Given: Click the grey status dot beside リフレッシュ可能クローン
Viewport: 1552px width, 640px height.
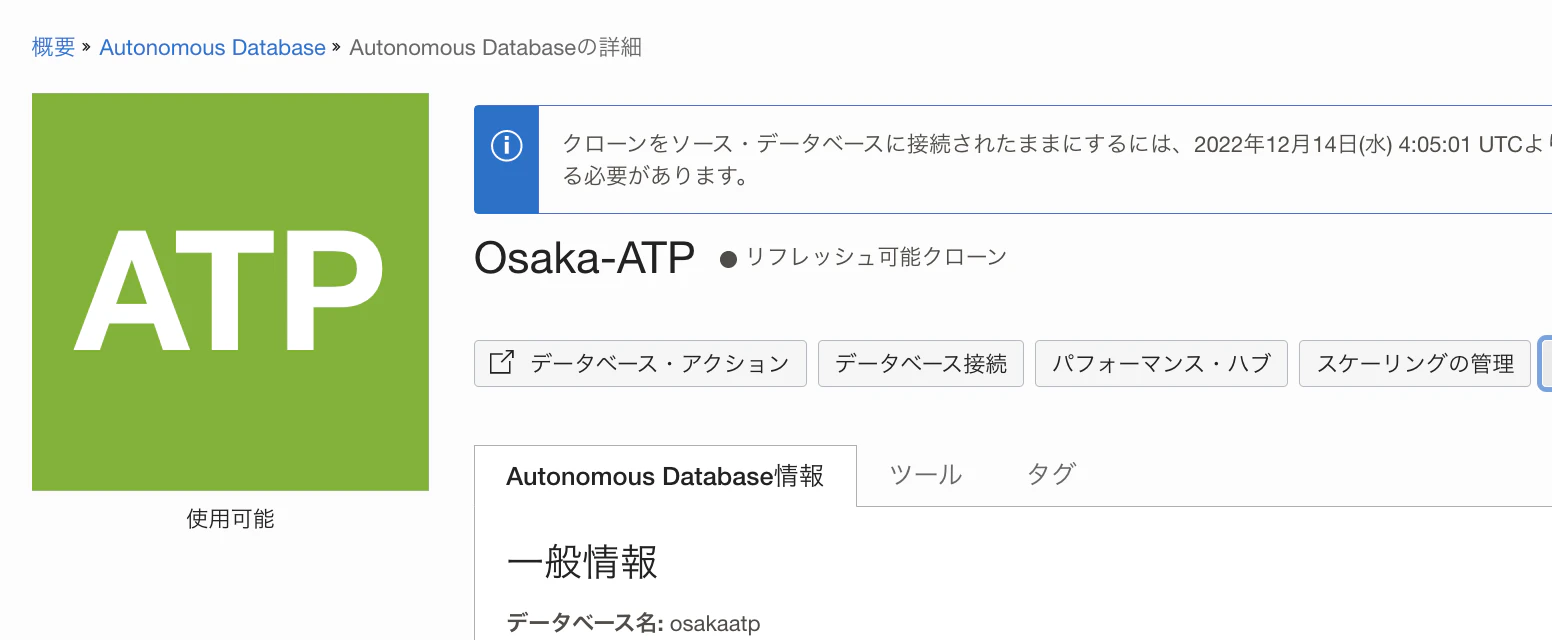Looking at the screenshot, I should [x=729, y=259].
